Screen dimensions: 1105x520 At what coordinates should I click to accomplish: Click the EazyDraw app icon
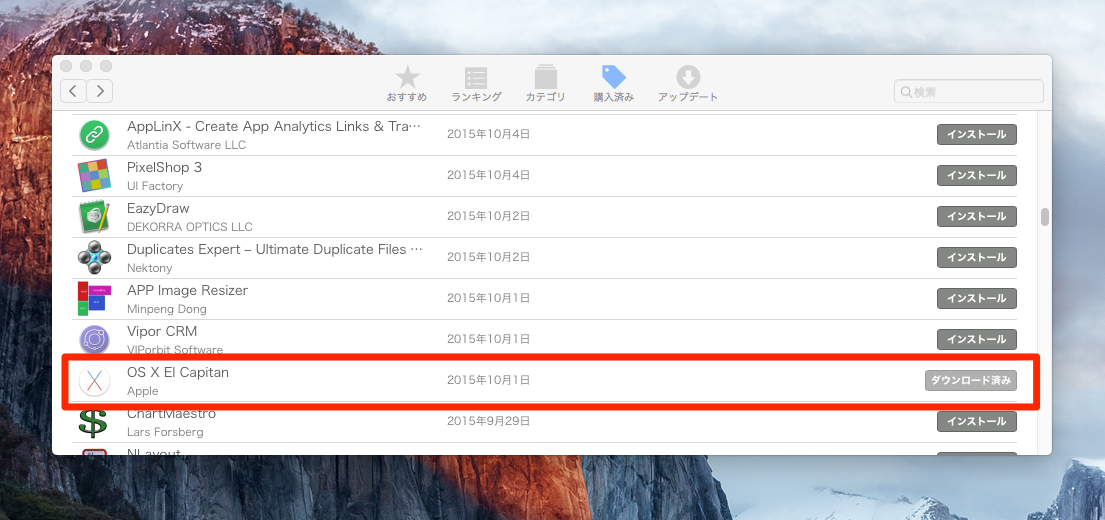pos(93,217)
